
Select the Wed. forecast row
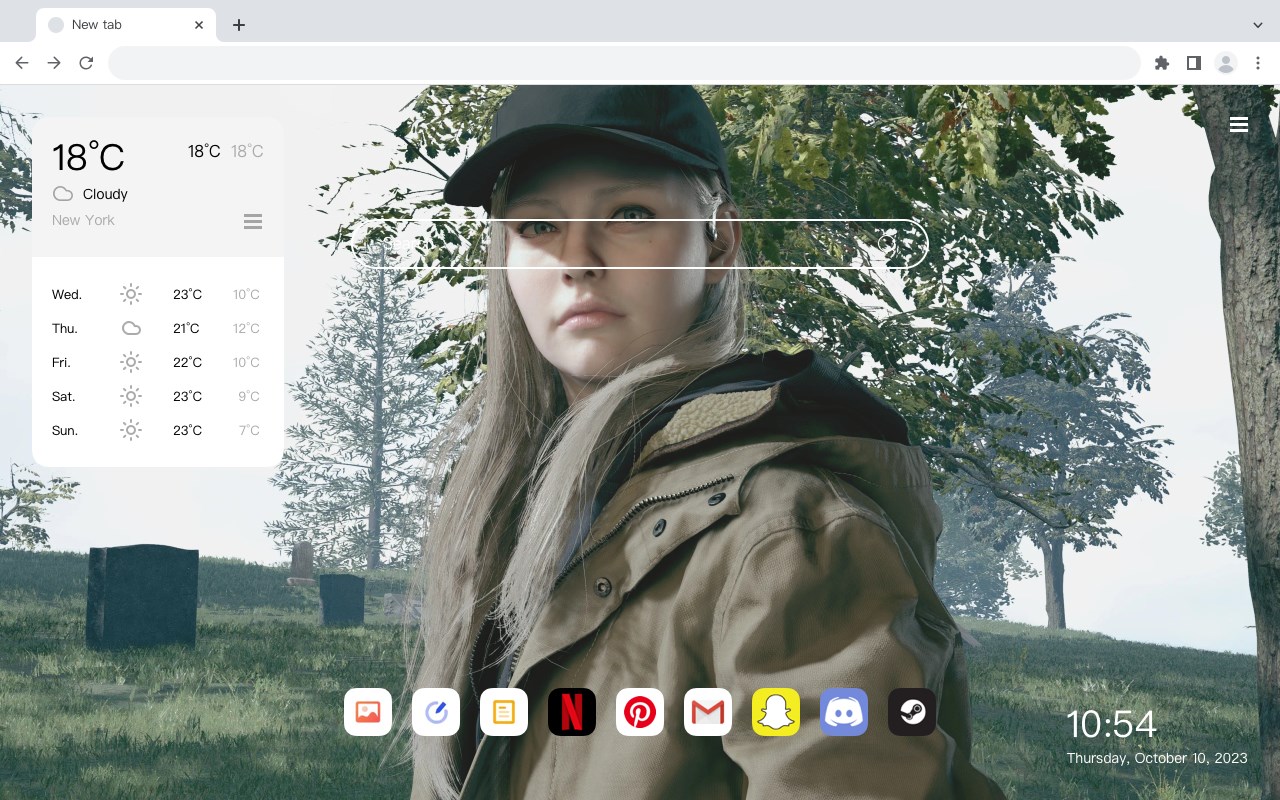coord(158,294)
